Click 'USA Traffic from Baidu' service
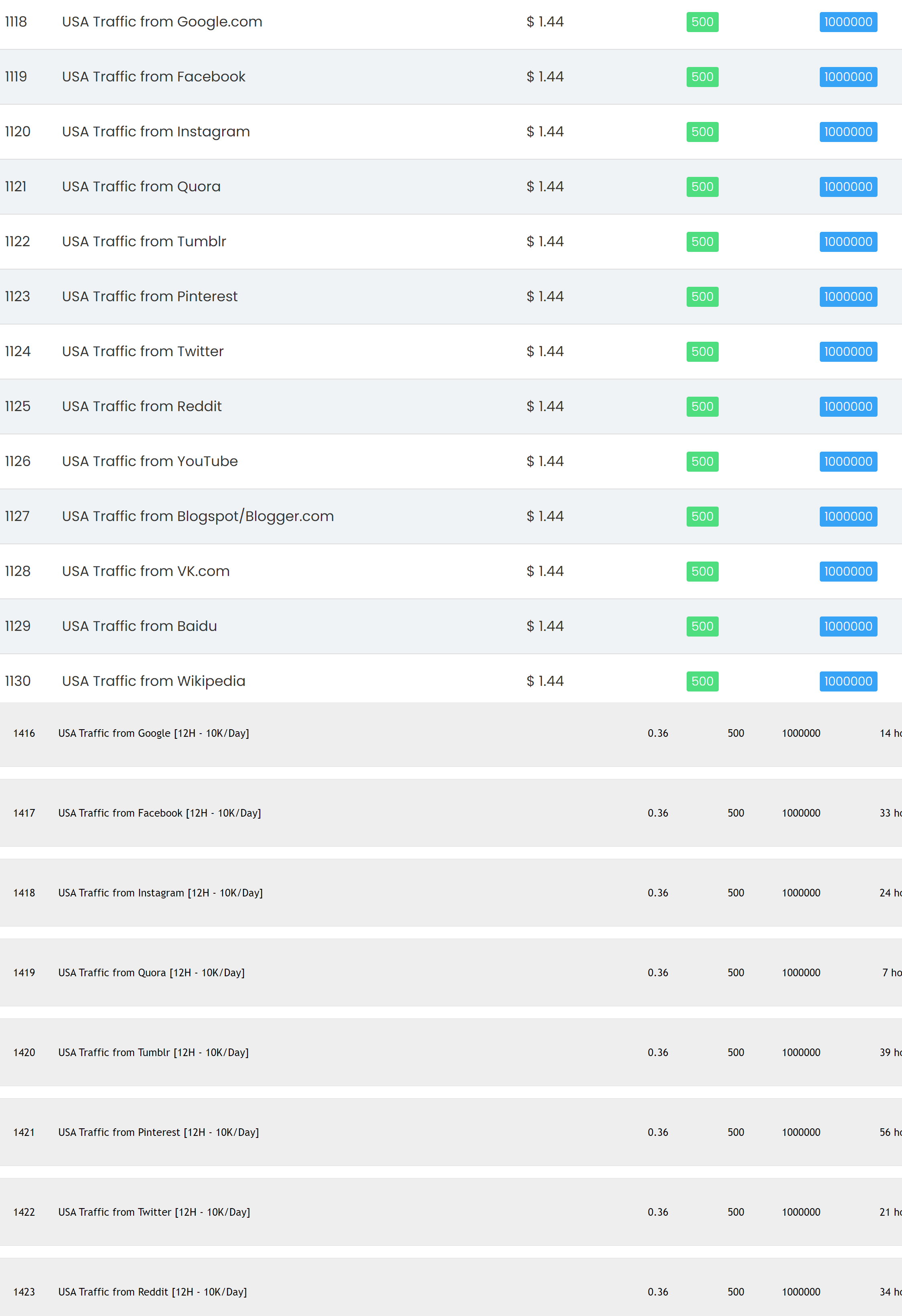Image resolution: width=902 pixels, height=1316 pixels. pos(139,626)
